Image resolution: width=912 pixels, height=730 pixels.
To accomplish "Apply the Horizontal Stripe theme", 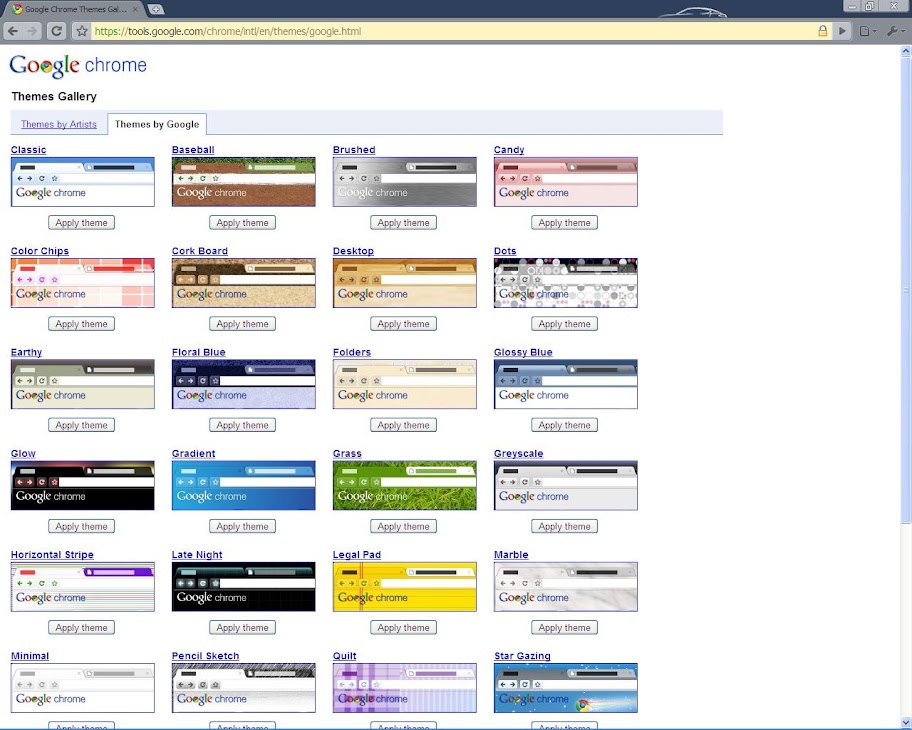I will 81,627.
